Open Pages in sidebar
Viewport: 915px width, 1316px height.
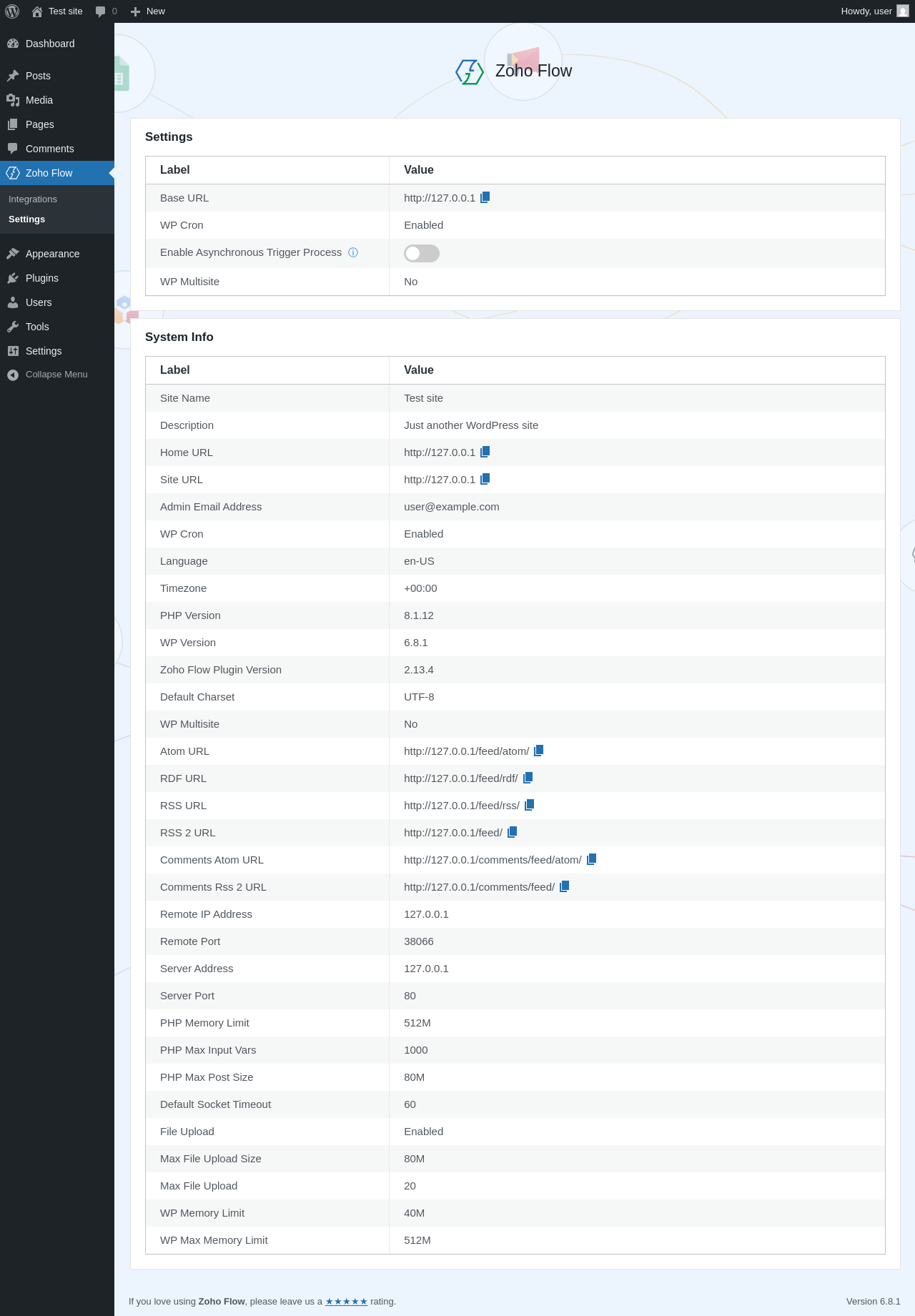click(x=57, y=124)
